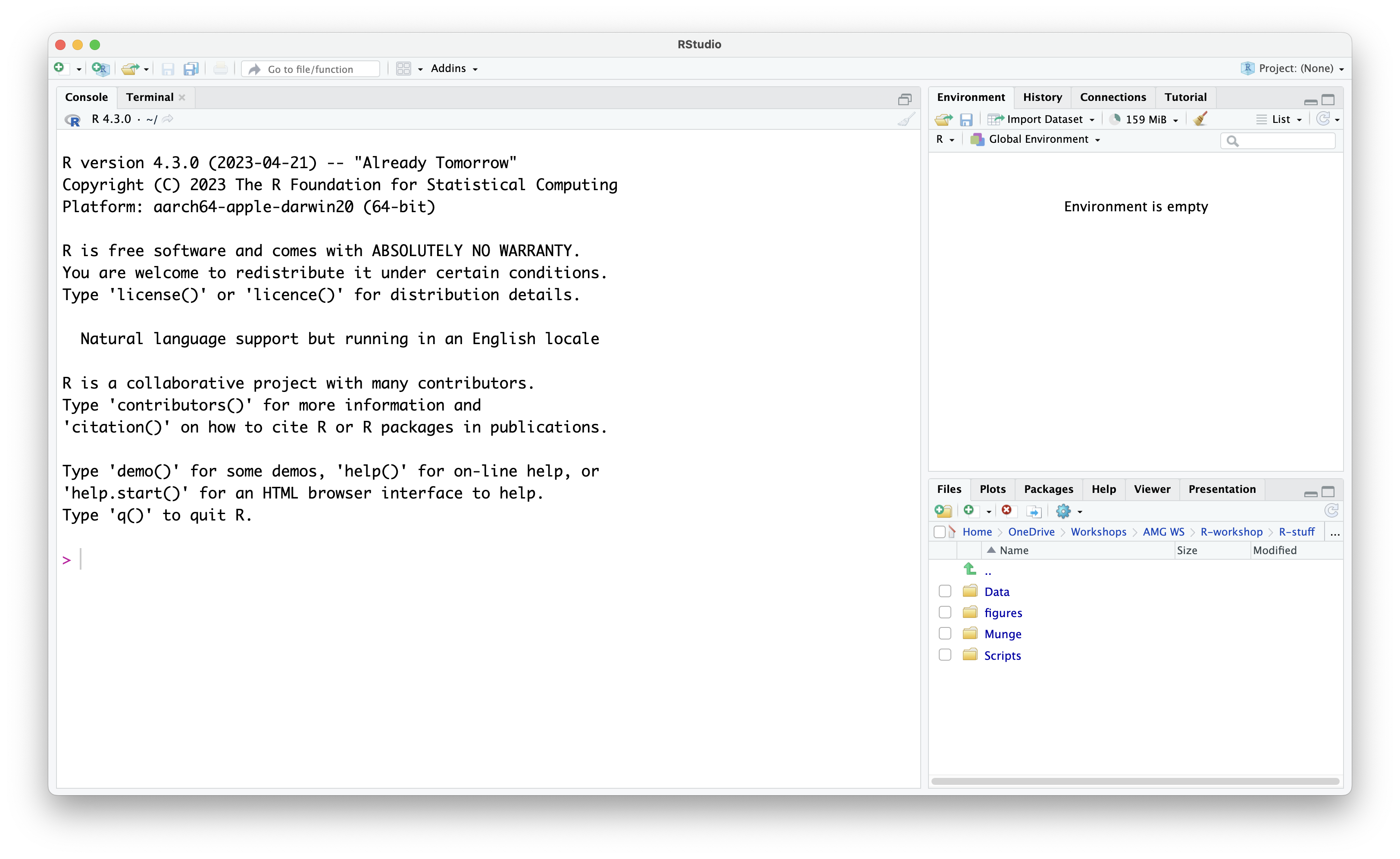Switch to the Plots tab
This screenshot has width=1400, height=859.
(x=993, y=489)
